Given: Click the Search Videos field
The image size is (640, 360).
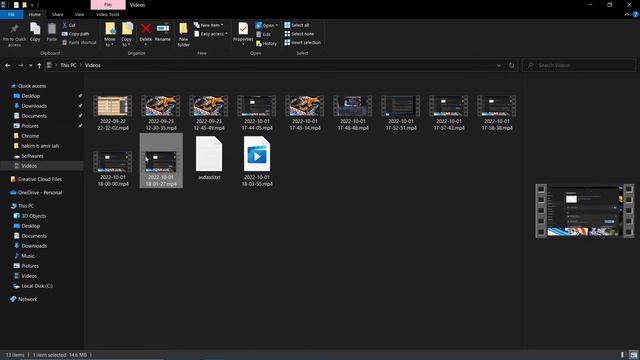Looking at the screenshot, I should pyautogui.click(x=579, y=65).
